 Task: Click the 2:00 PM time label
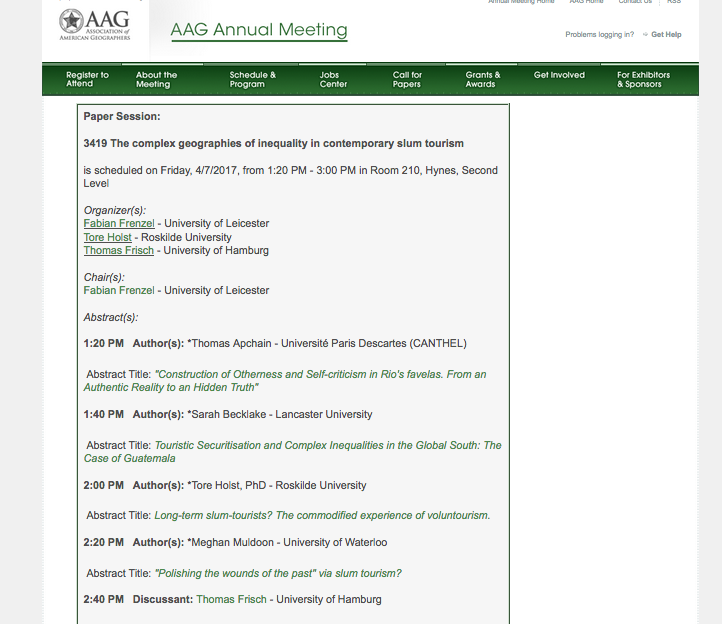[104, 485]
